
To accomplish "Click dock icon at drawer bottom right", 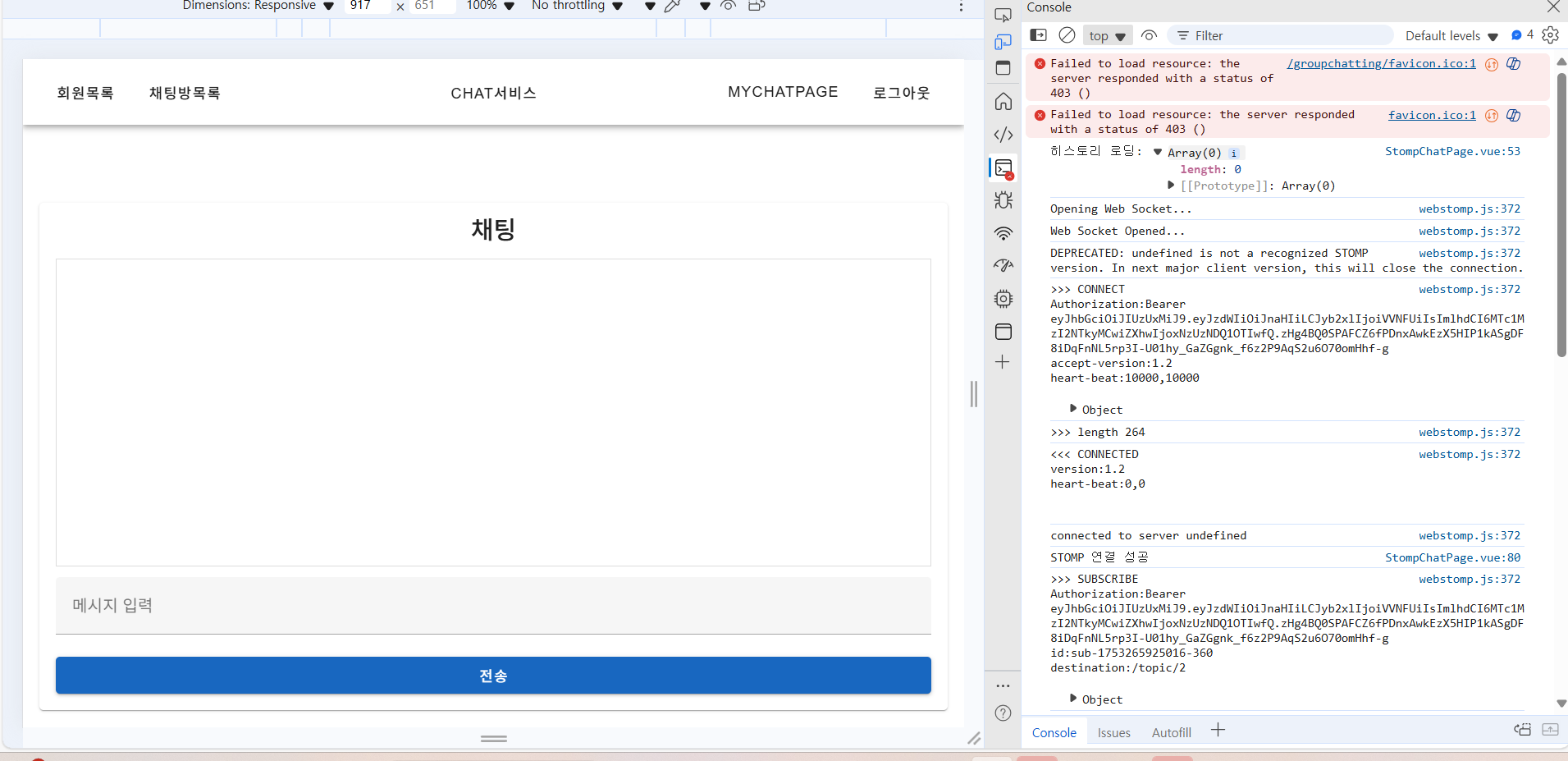I will tap(1522, 730).
